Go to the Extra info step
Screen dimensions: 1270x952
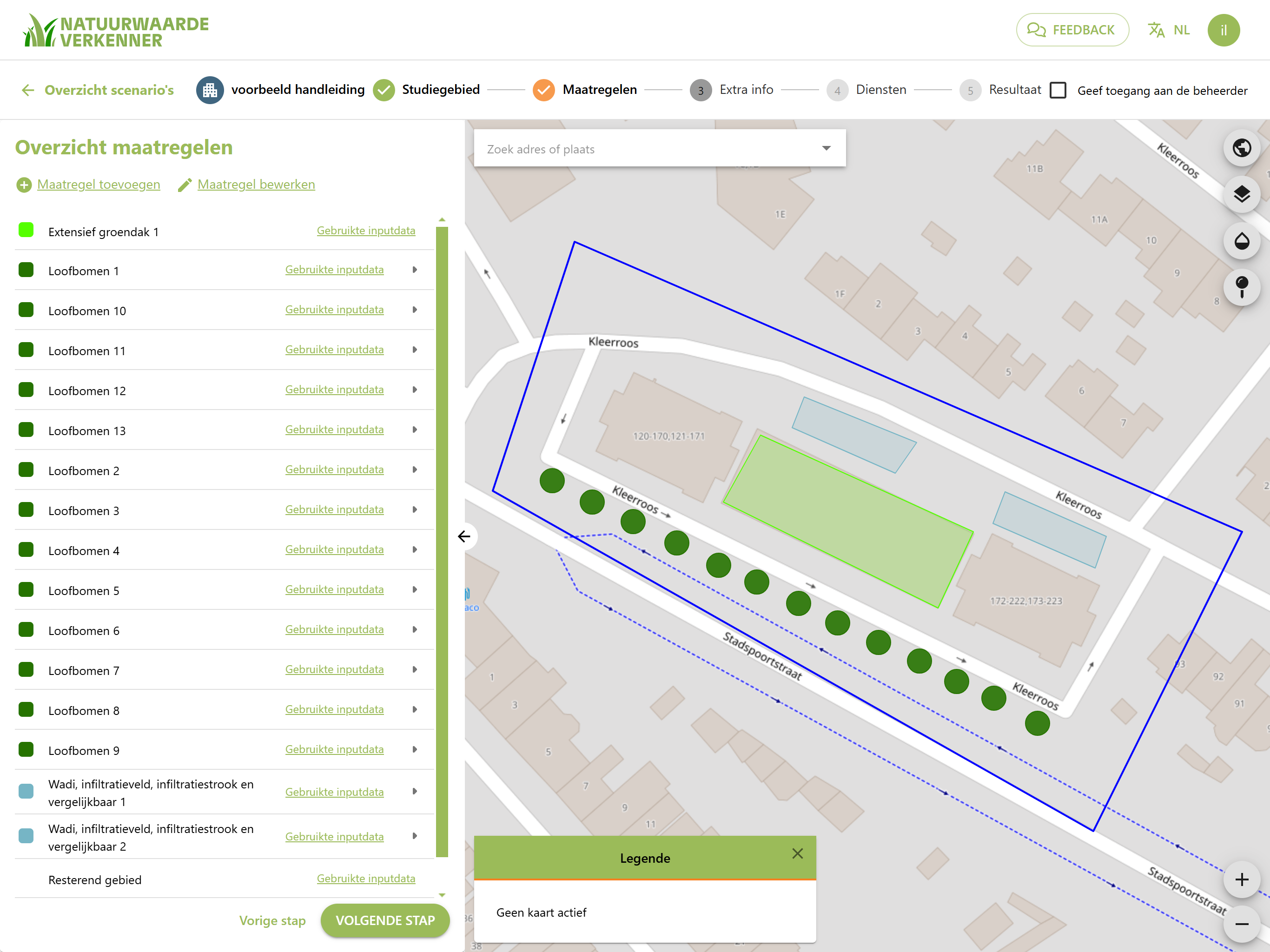click(x=747, y=90)
